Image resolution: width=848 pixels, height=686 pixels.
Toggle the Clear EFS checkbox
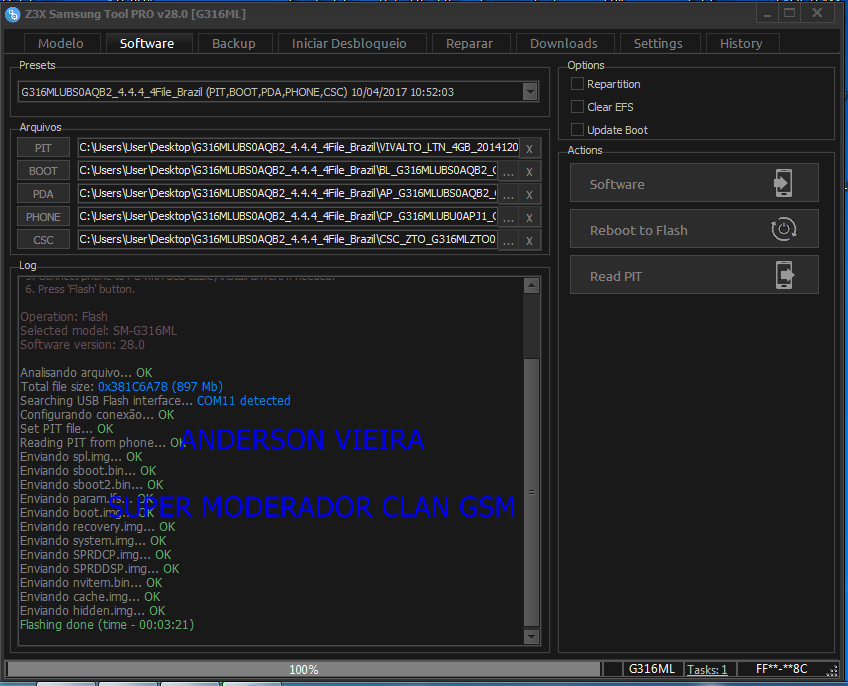click(x=578, y=107)
